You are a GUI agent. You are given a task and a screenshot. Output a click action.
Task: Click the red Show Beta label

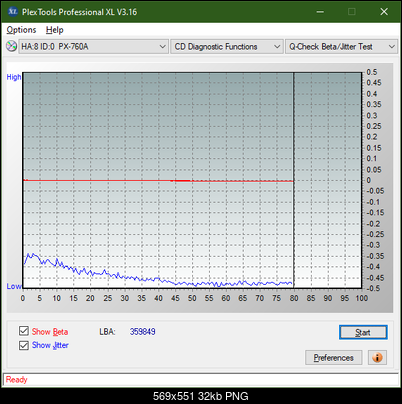coord(50,332)
